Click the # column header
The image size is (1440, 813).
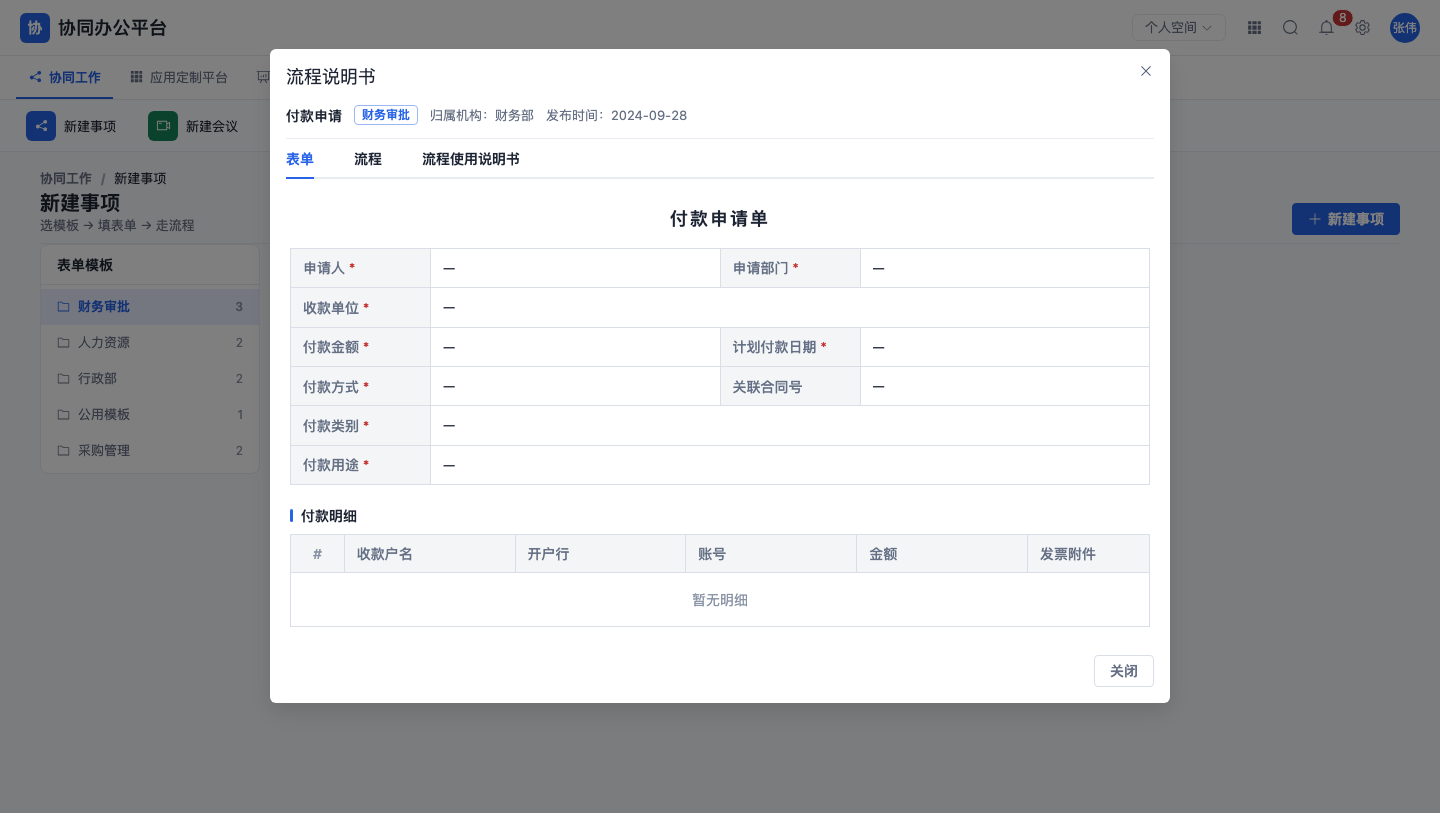pos(317,554)
